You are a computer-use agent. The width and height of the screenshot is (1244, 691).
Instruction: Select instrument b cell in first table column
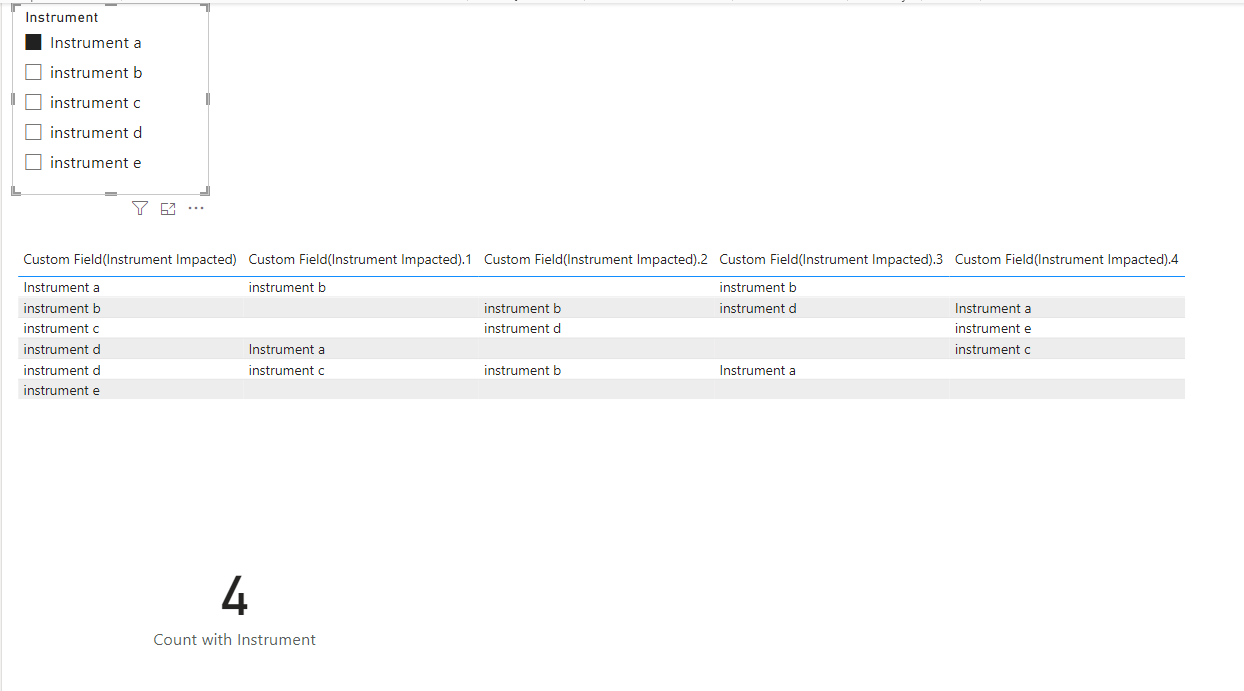(62, 308)
